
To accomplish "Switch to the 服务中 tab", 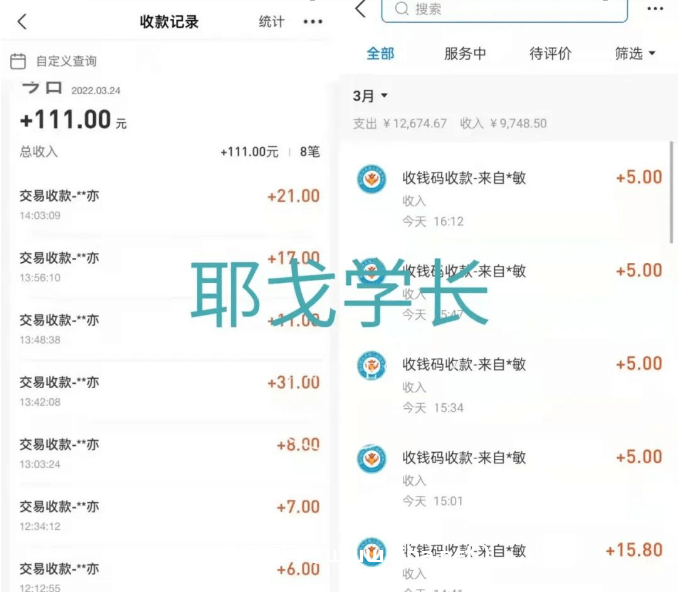I will [465, 54].
